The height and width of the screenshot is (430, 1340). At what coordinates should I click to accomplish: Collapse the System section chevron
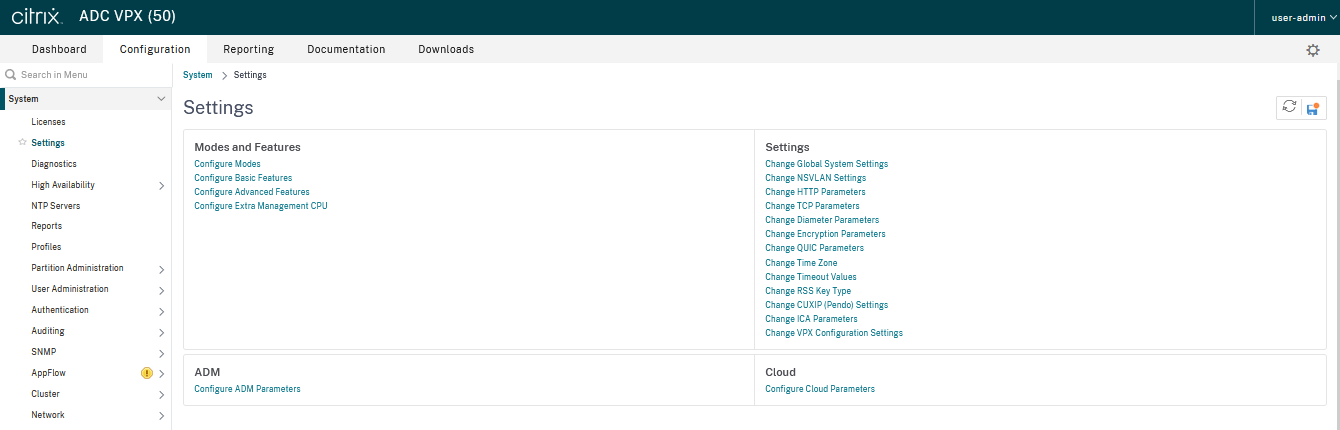(161, 99)
